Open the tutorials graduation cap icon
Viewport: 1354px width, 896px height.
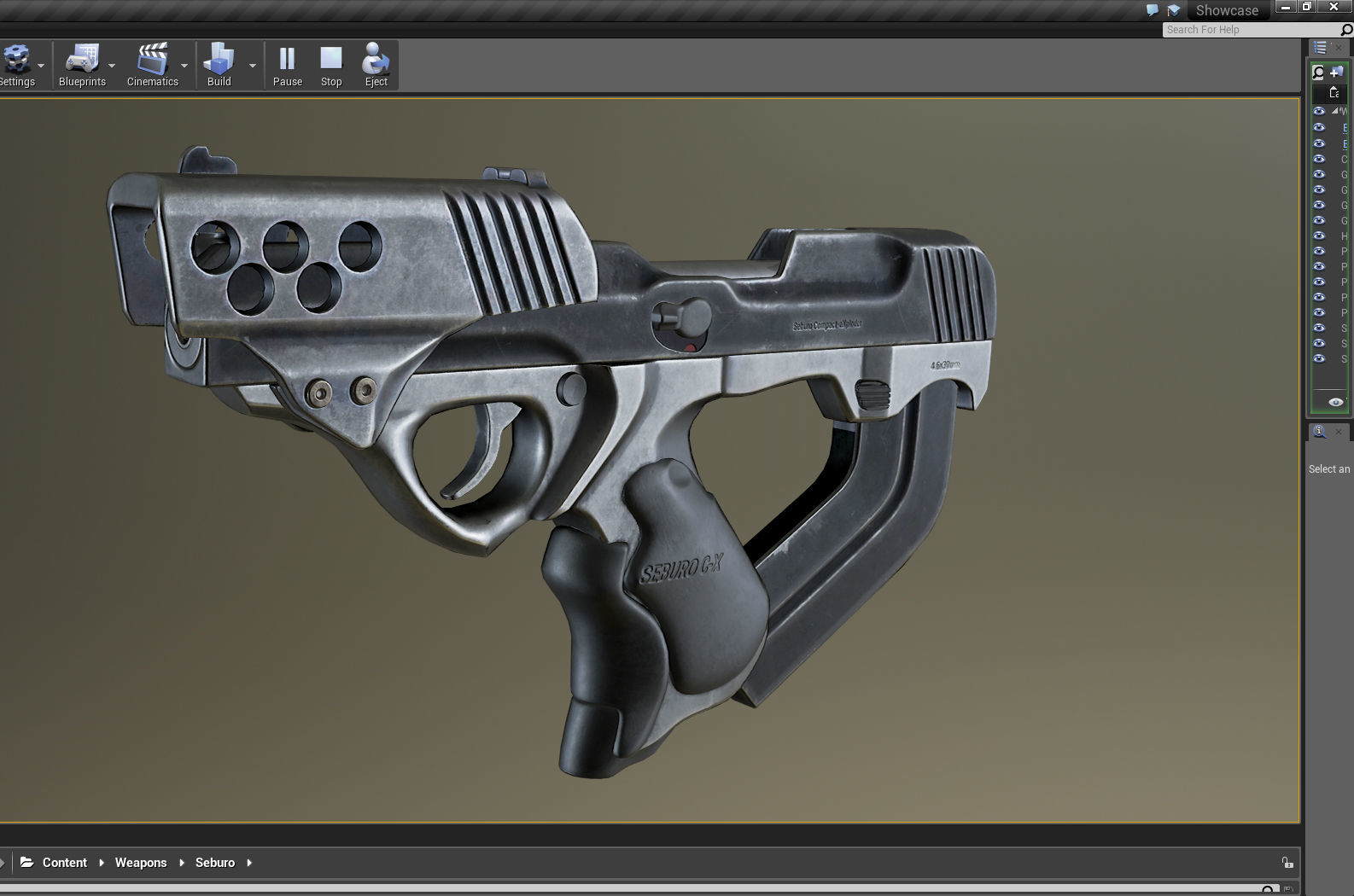tap(1174, 10)
